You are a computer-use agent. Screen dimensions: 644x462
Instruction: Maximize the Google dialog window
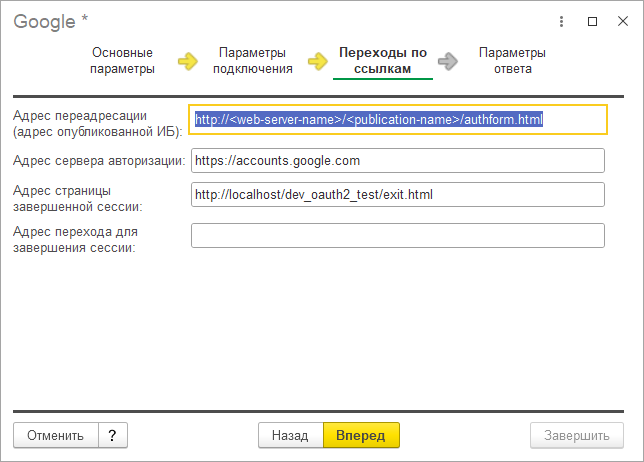coord(593,20)
